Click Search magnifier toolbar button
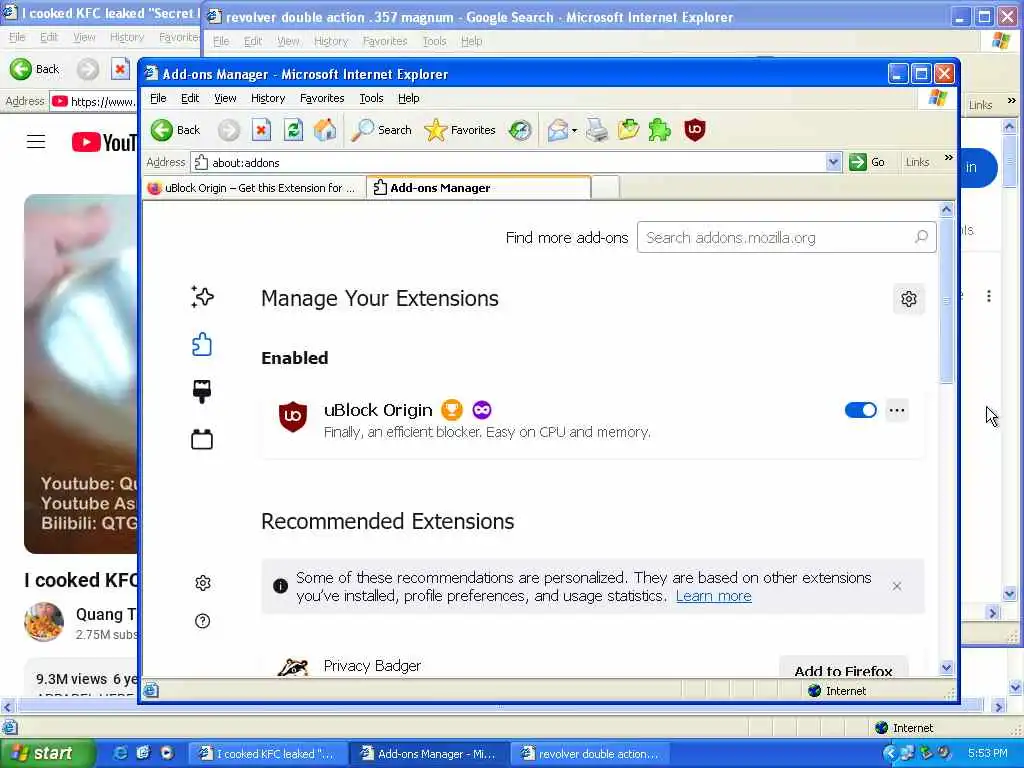The width and height of the screenshot is (1024, 768). click(381, 130)
